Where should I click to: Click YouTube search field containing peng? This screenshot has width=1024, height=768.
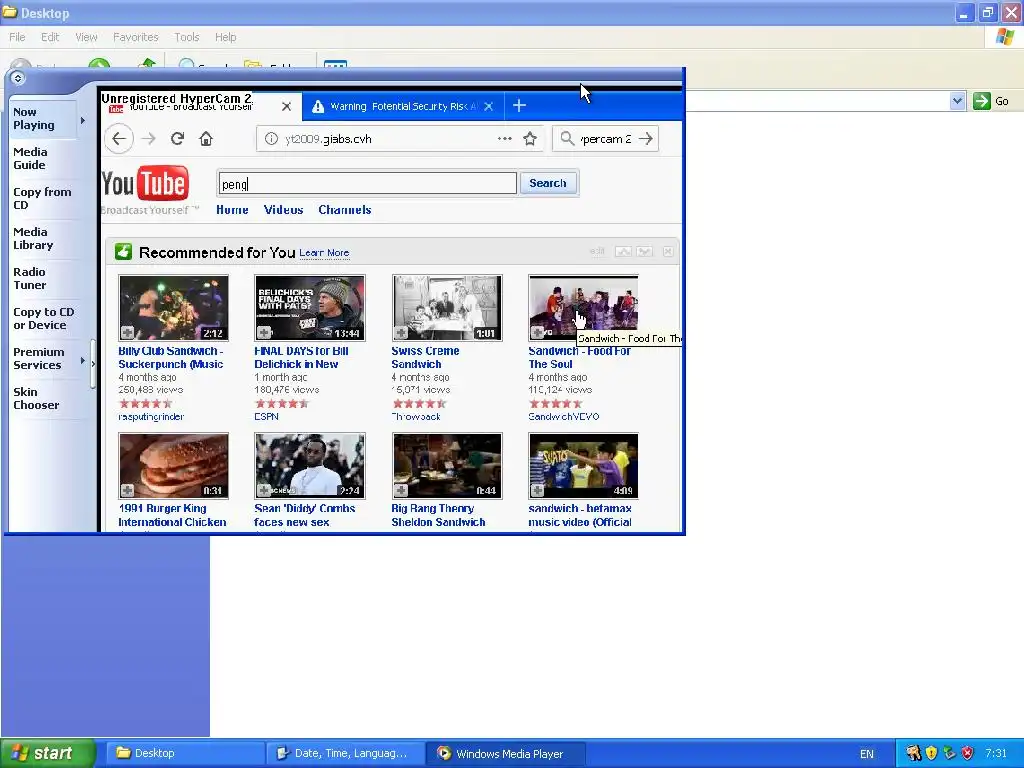pyautogui.click(x=368, y=184)
